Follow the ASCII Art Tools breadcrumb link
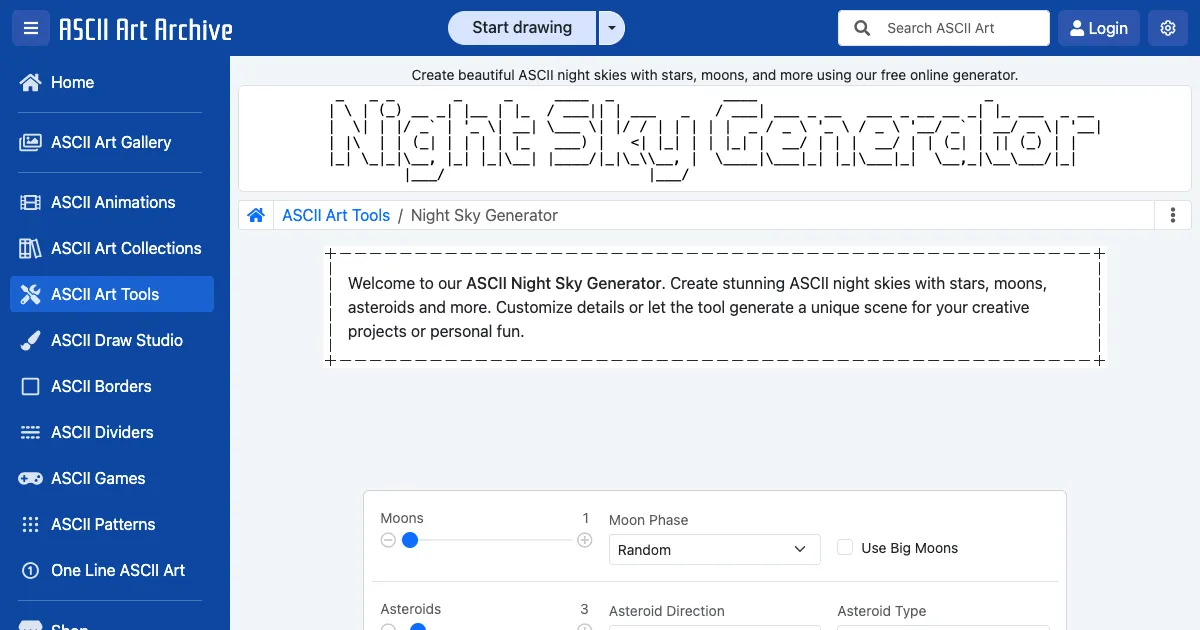1200x630 pixels. pos(336,215)
